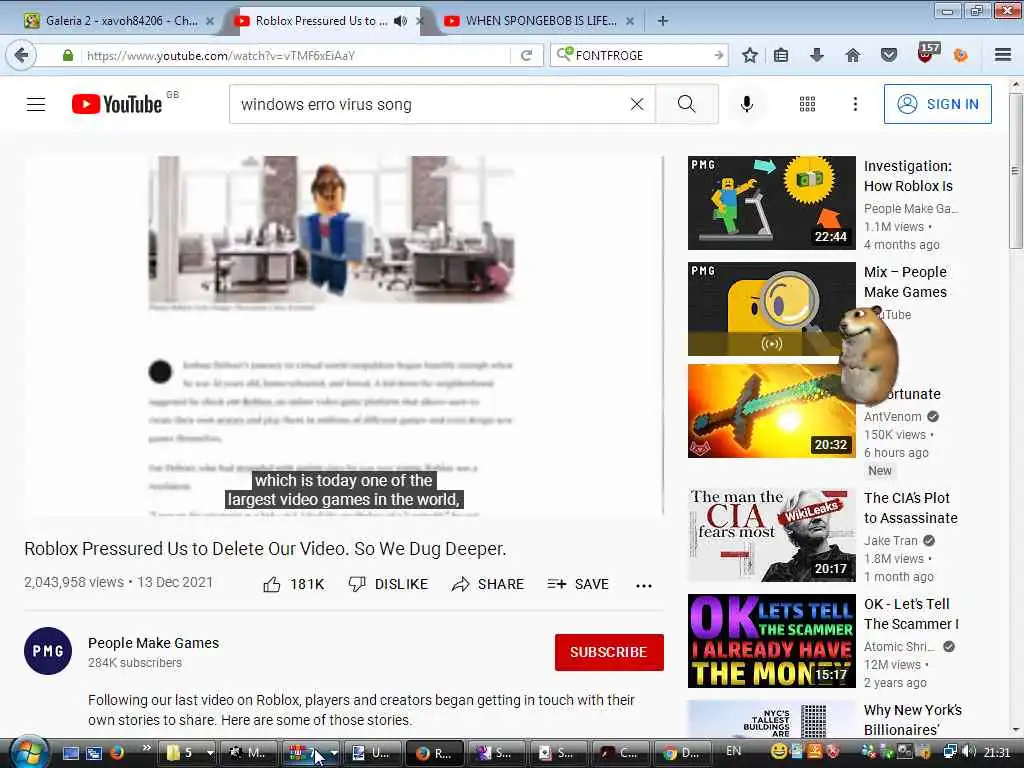Click DISLIKE on the video
The image size is (1024, 768).
[388, 584]
